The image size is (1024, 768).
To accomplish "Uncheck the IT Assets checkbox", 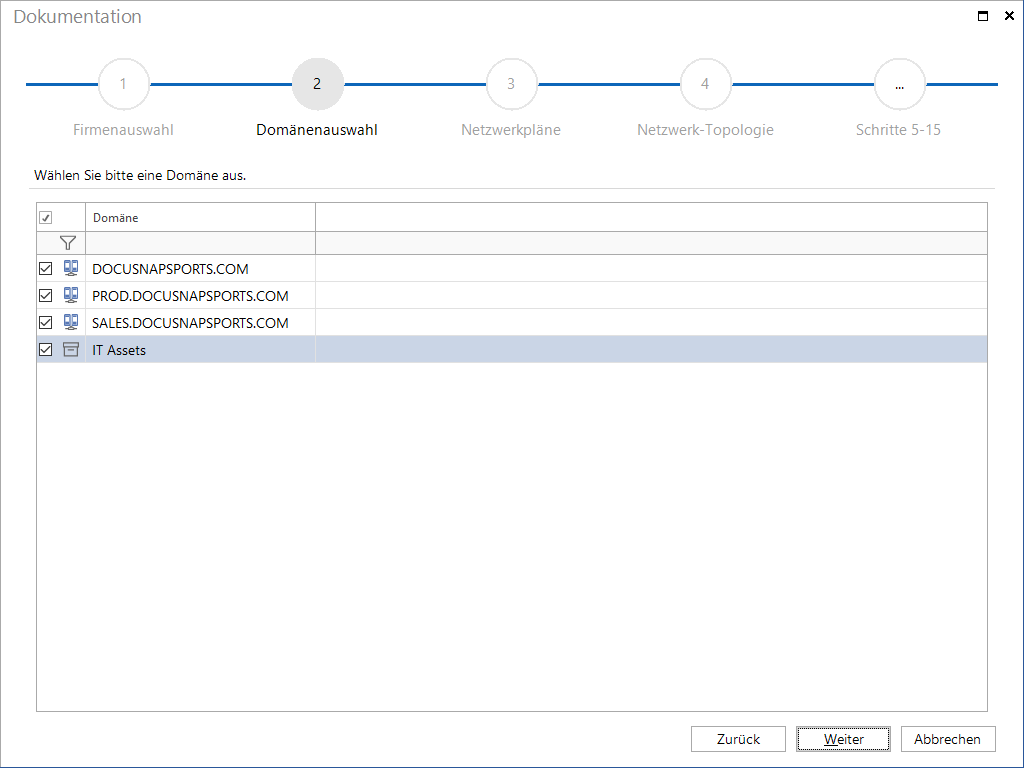I will pyautogui.click(x=46, y=349).
